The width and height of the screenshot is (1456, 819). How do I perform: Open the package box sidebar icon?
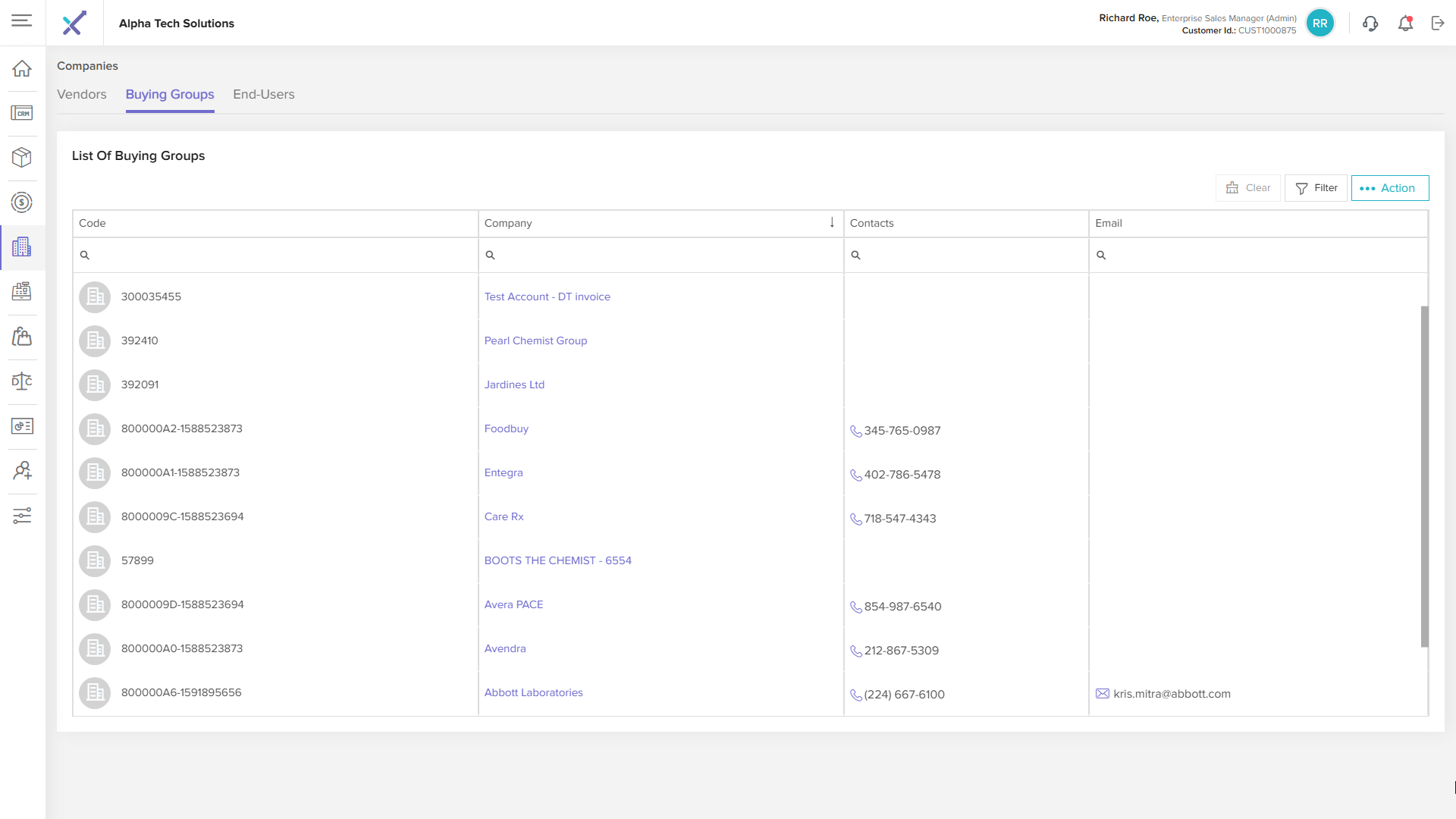click(x=22, y=157)
